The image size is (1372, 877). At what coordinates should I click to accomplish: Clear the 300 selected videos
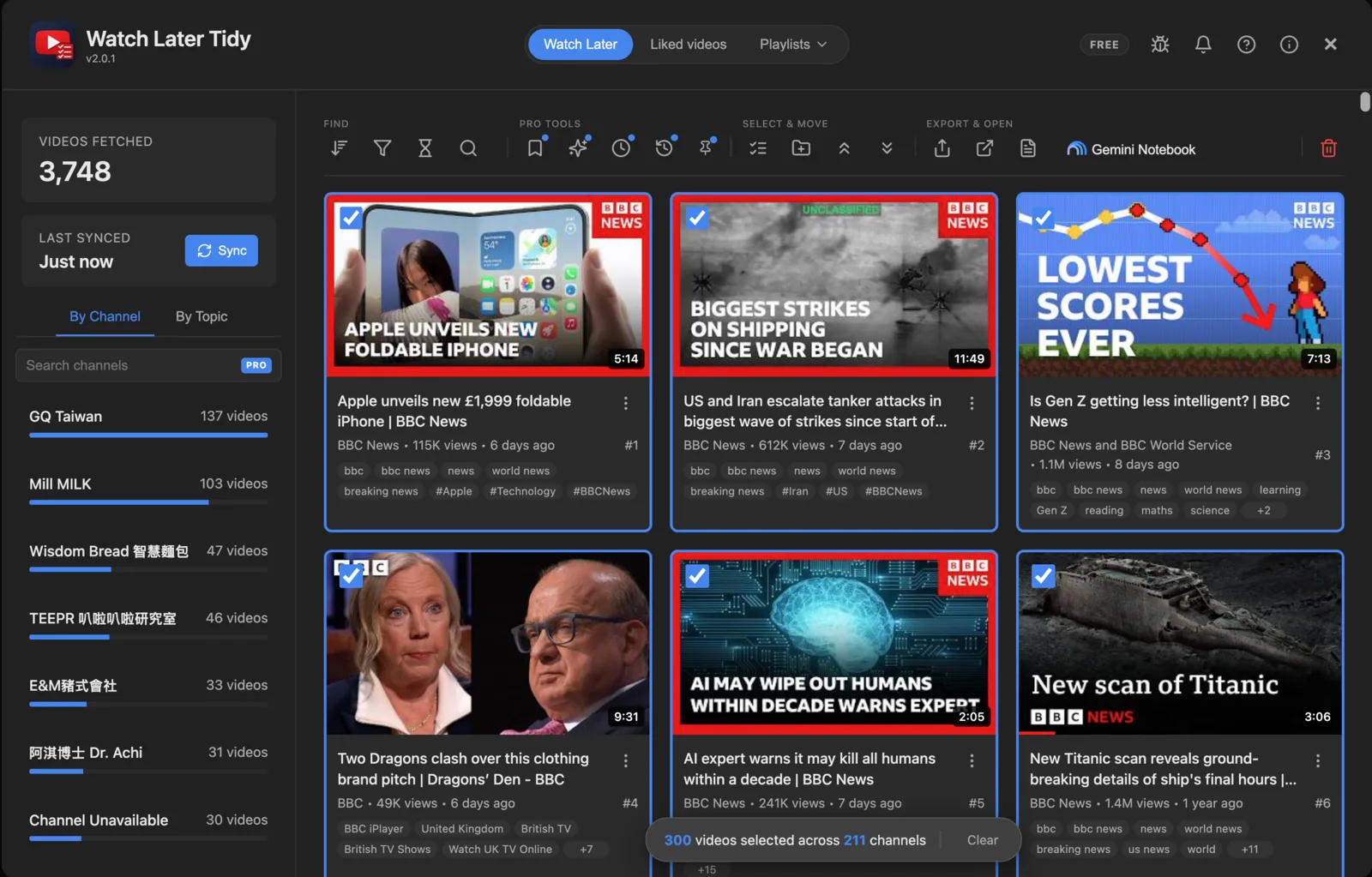pyautogui.click(x=983, y=840)
